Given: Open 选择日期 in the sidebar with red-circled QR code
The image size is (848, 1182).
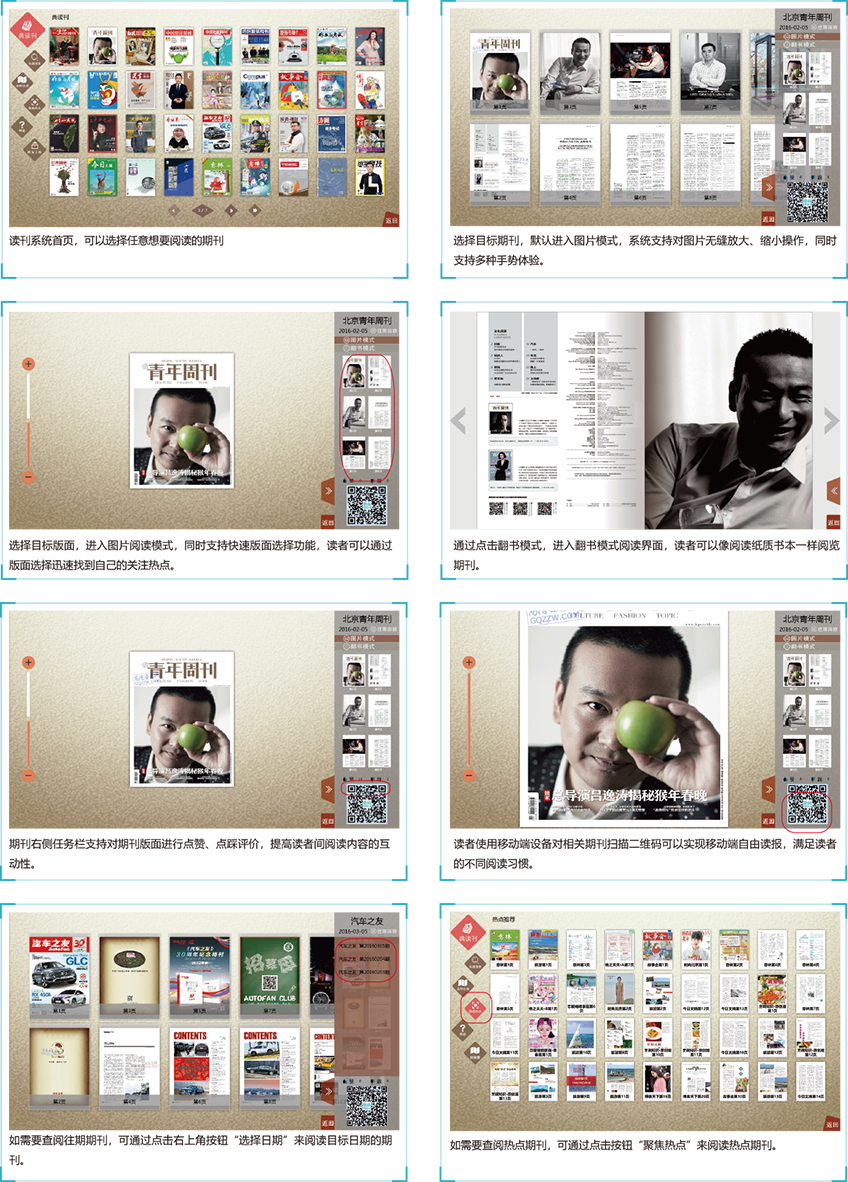Looking at the screenshot, I should pos(827,629).
